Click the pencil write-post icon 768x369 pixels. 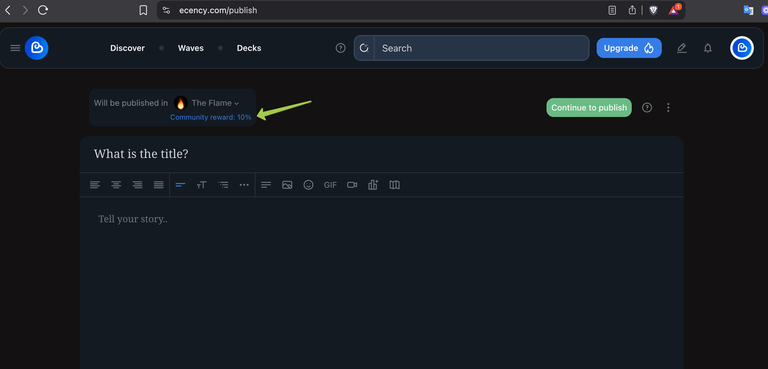(681, 48)
